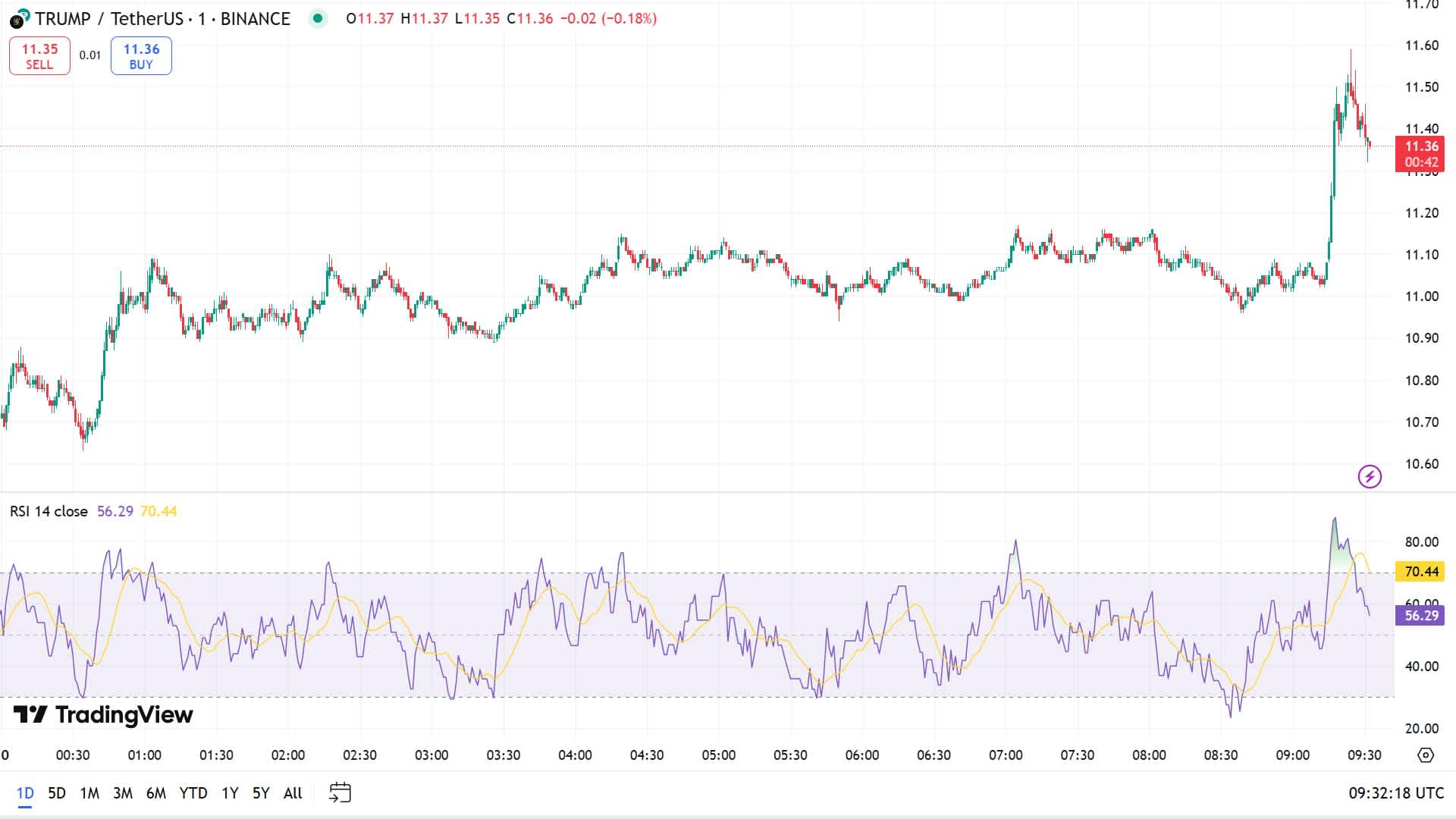Select the 6M time range

click(x=156, y=793)
